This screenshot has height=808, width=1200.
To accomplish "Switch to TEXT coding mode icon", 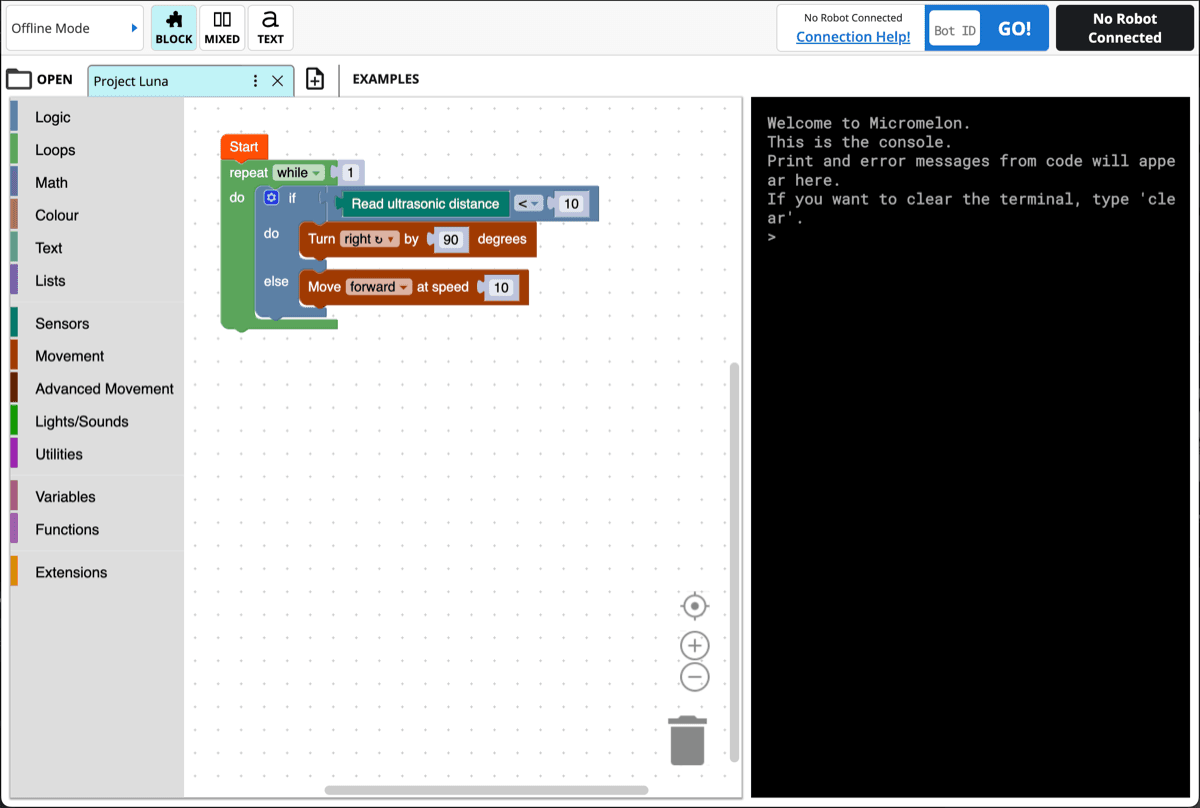I will [270, 27].
